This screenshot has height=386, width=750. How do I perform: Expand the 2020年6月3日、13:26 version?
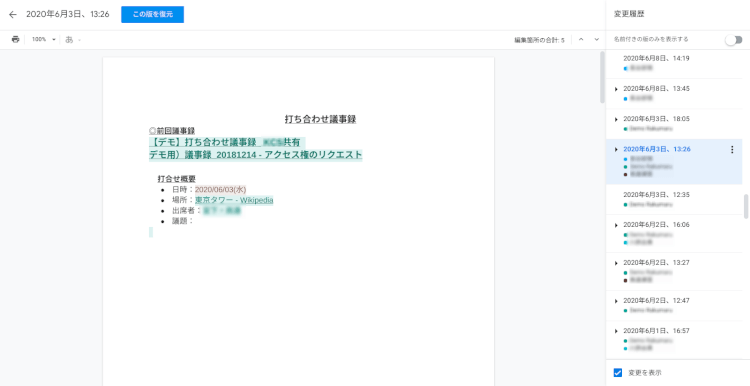pyautogui.click(x=616, y=149)
